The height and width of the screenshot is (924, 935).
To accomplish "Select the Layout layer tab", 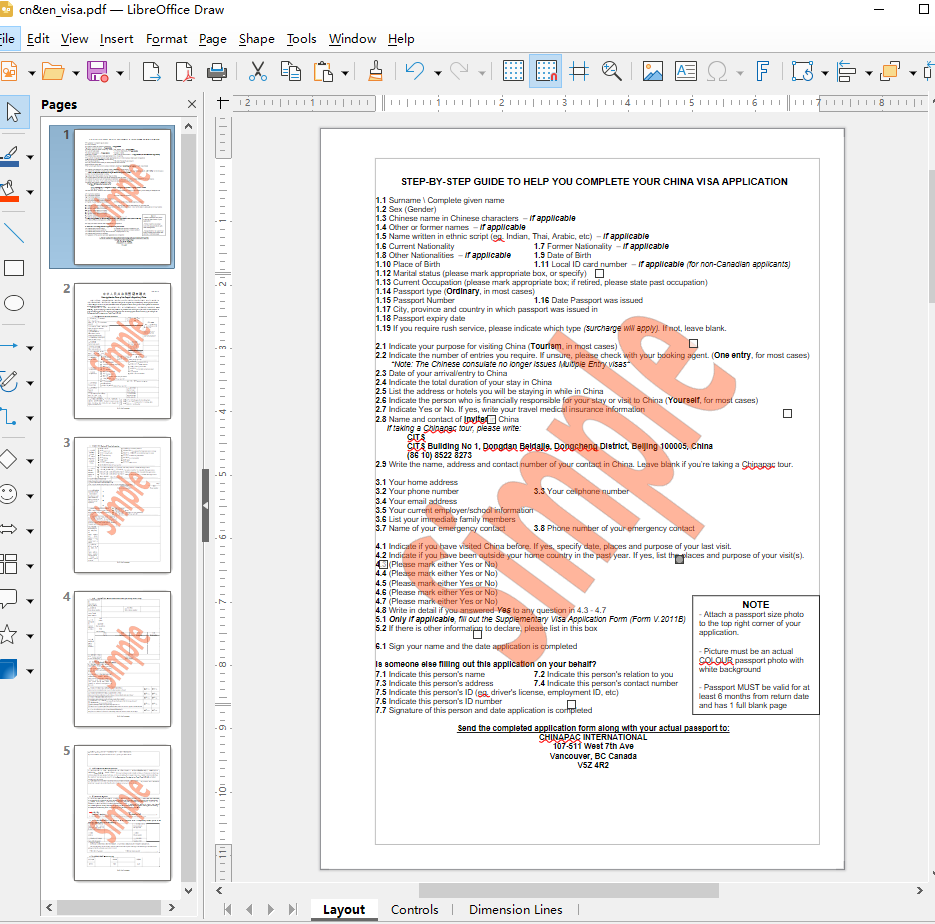I will coord(343,910).
